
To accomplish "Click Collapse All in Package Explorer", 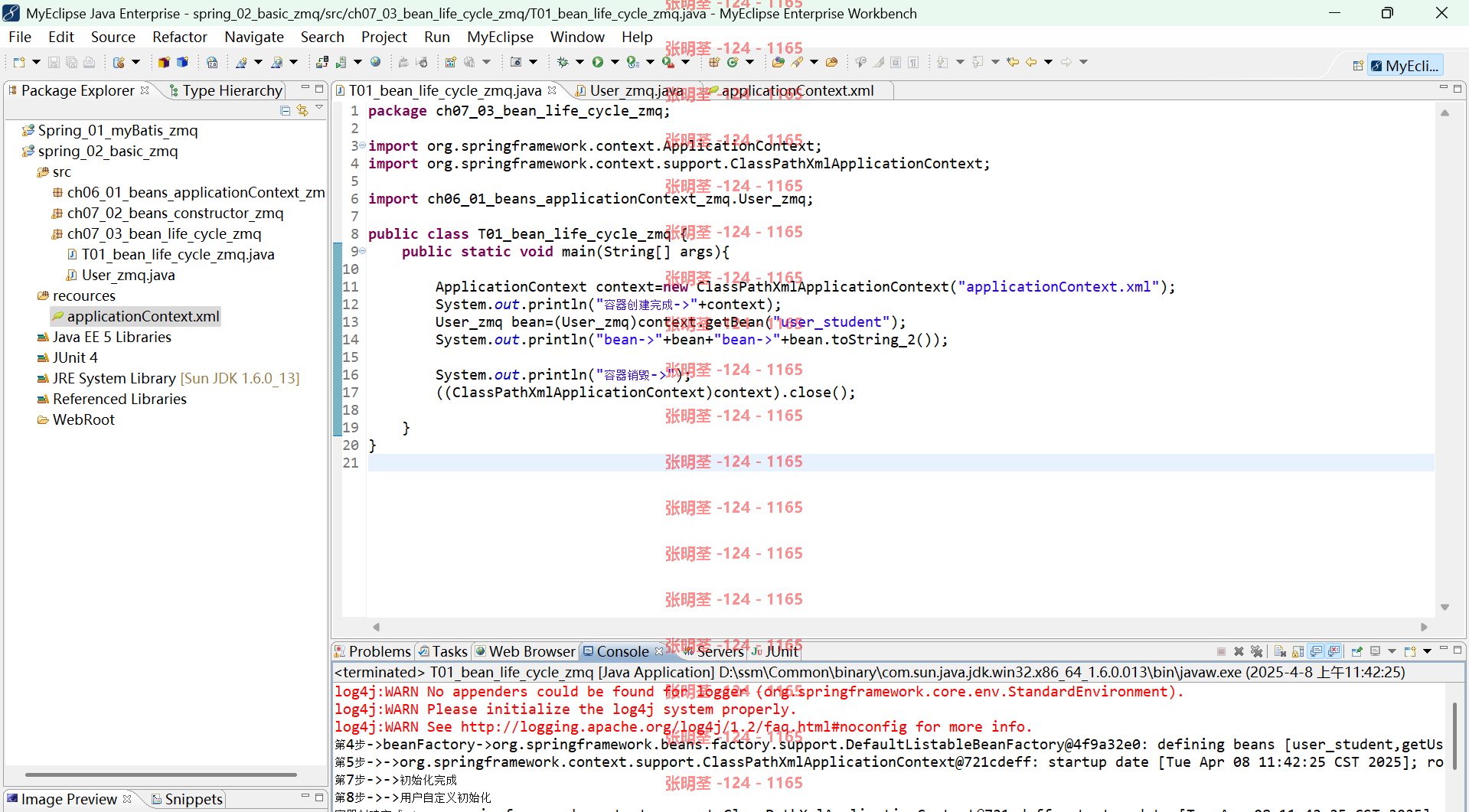I will pyautogui.click(x=286, y=111).
